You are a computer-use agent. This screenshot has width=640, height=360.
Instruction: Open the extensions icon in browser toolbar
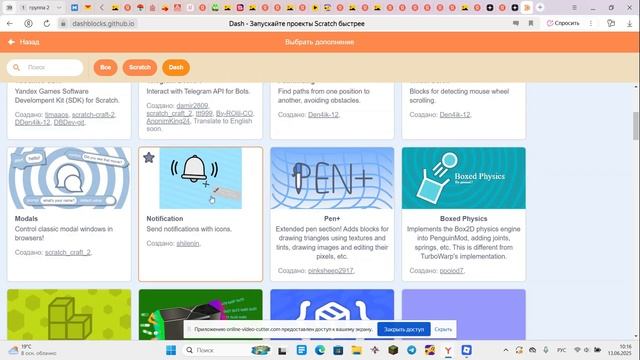(x=611, y=23)
